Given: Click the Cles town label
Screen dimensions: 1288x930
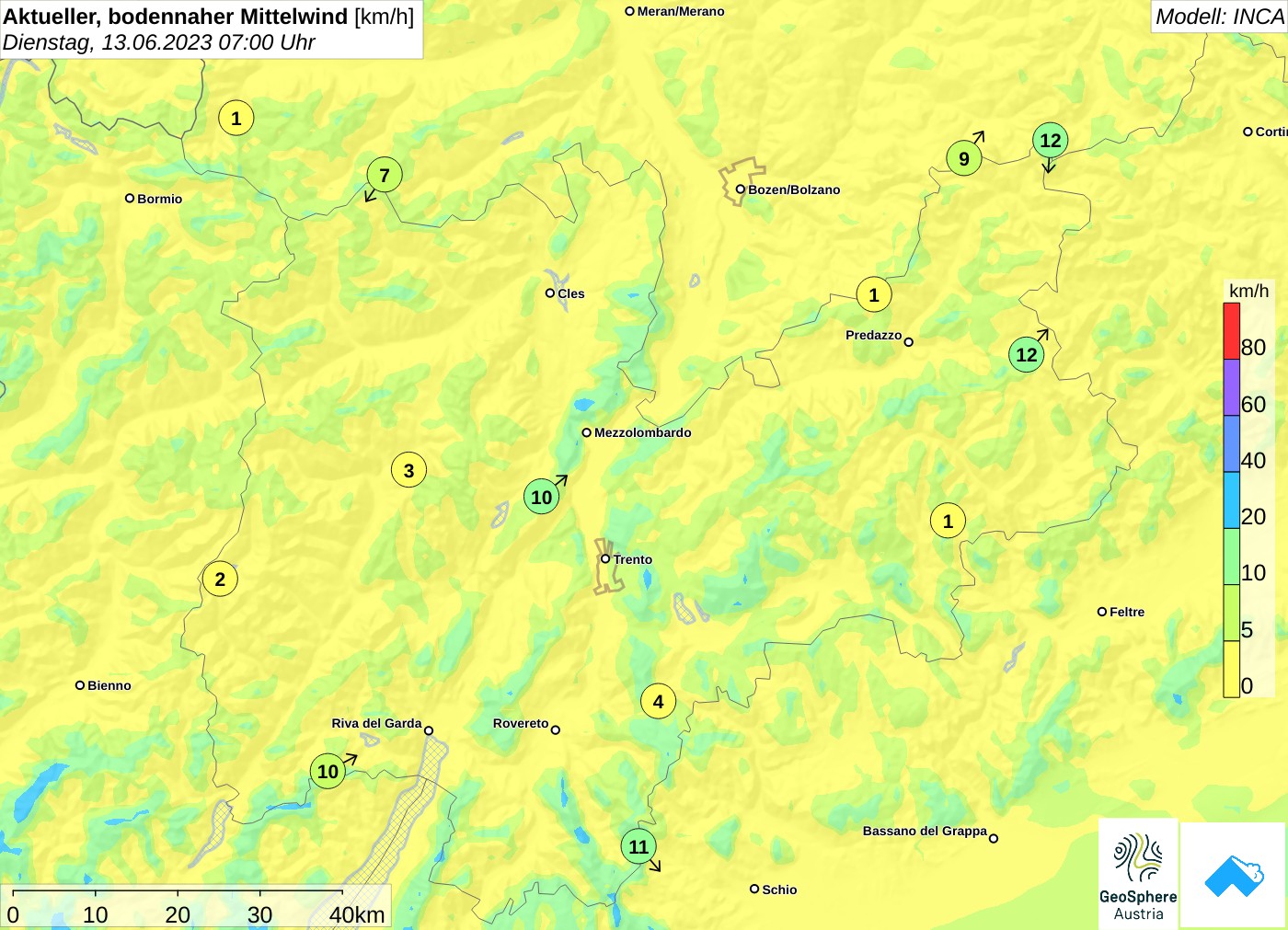Looking at the screenshot, I should [x=571, y=293].
